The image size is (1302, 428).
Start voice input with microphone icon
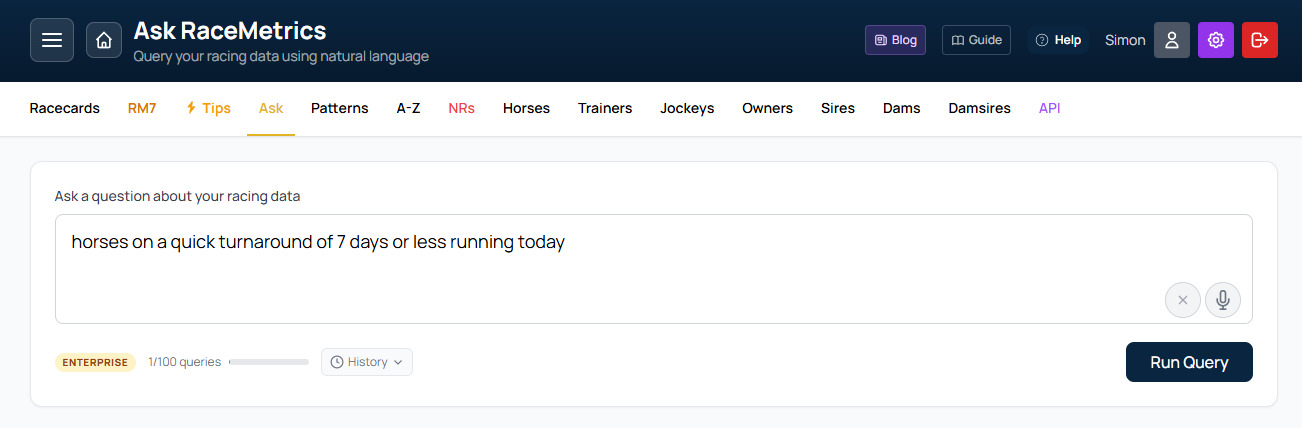click(1223, 300)
